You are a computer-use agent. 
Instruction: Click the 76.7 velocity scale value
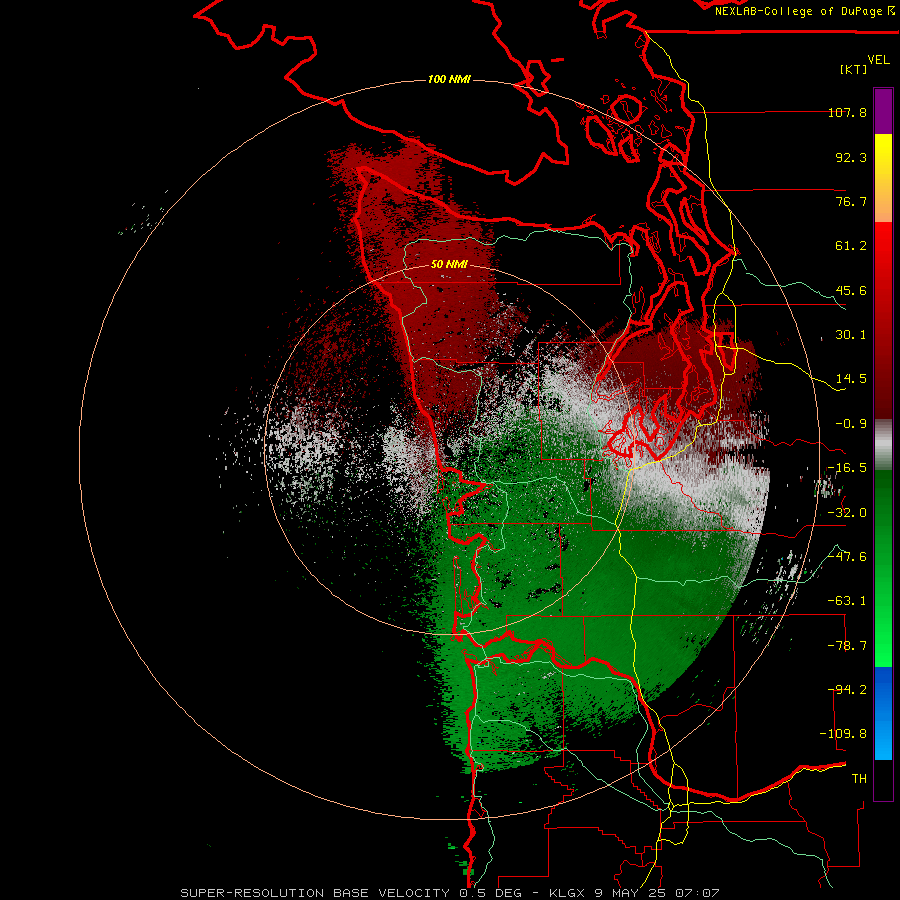coord(851,201)
